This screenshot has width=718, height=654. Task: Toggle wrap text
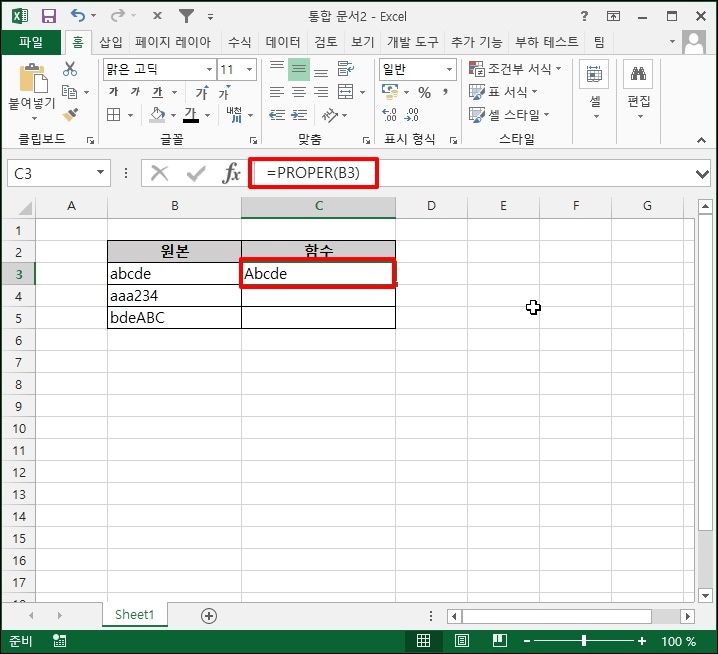click(346, 69)
